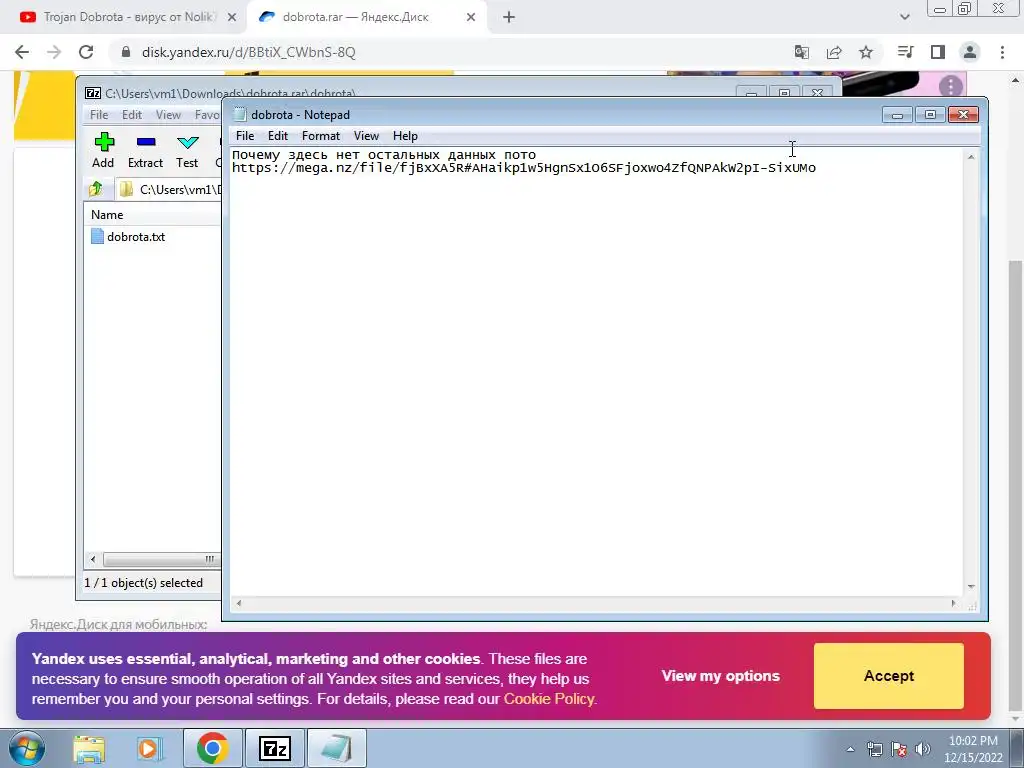
Task: Click the Chrome taskbar icon
Action: click(x=212, y=748)
